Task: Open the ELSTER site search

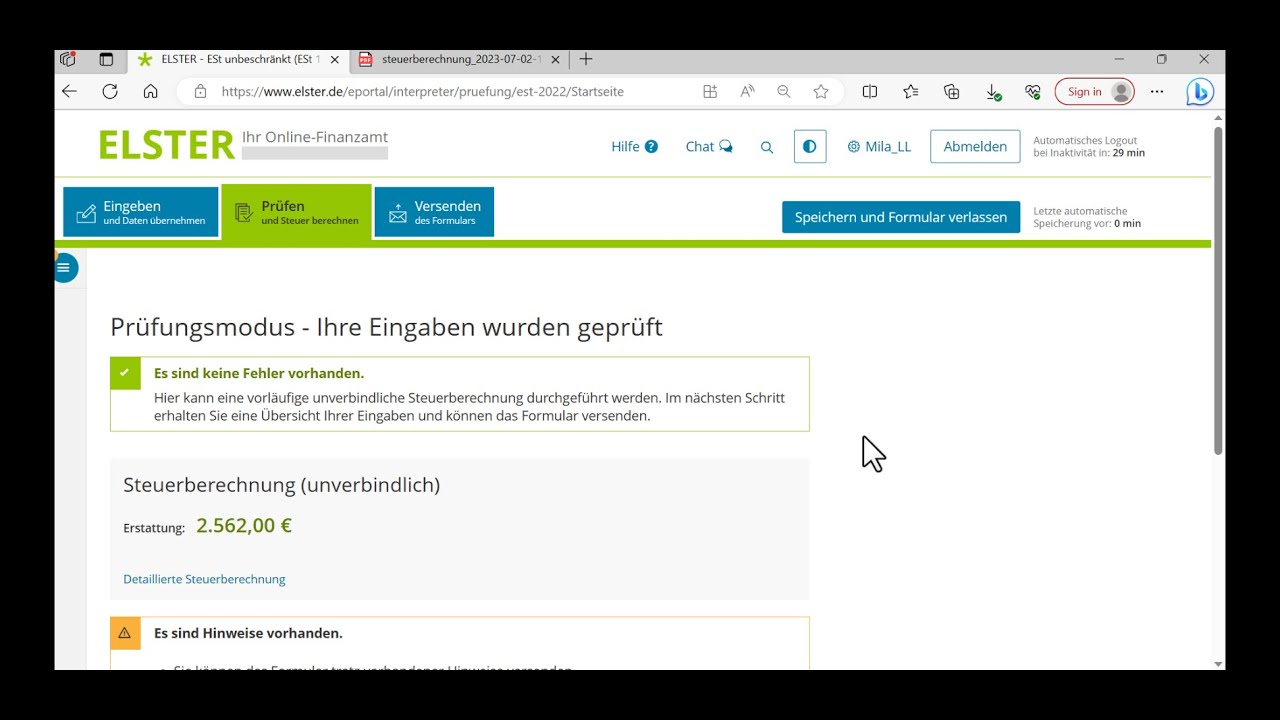Action: pos(767,147)
